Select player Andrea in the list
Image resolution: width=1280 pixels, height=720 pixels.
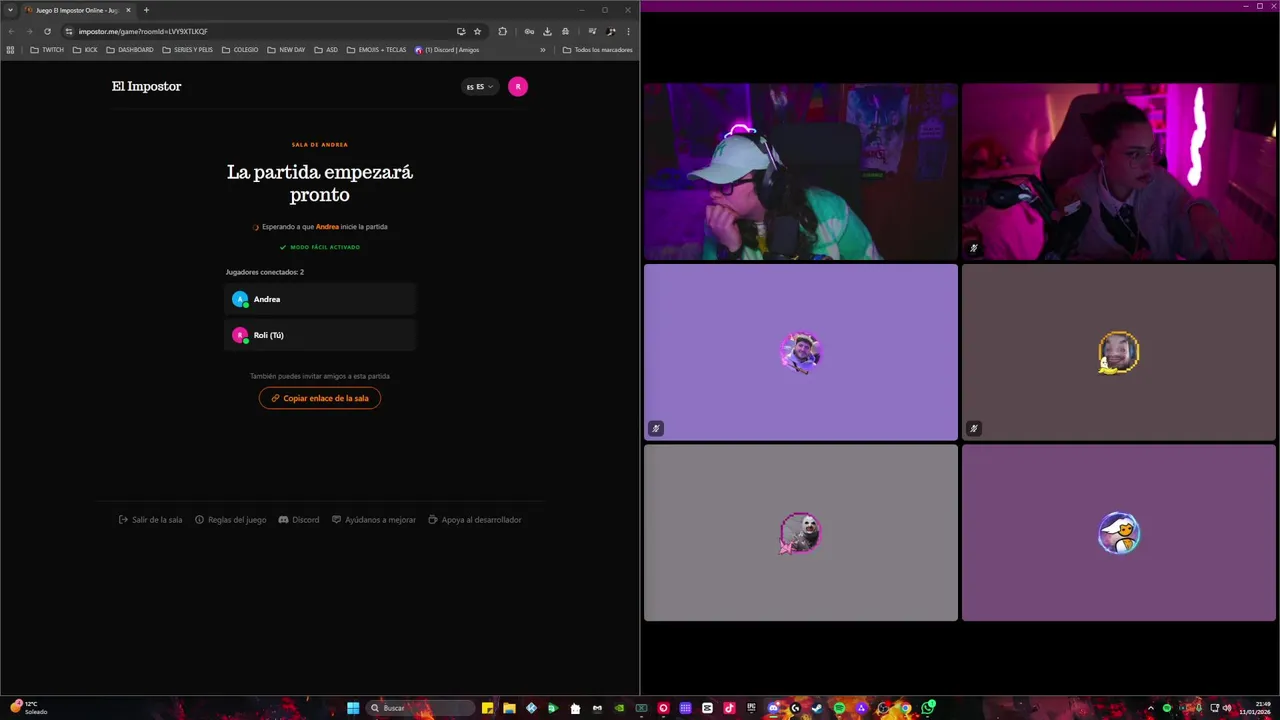320,299
